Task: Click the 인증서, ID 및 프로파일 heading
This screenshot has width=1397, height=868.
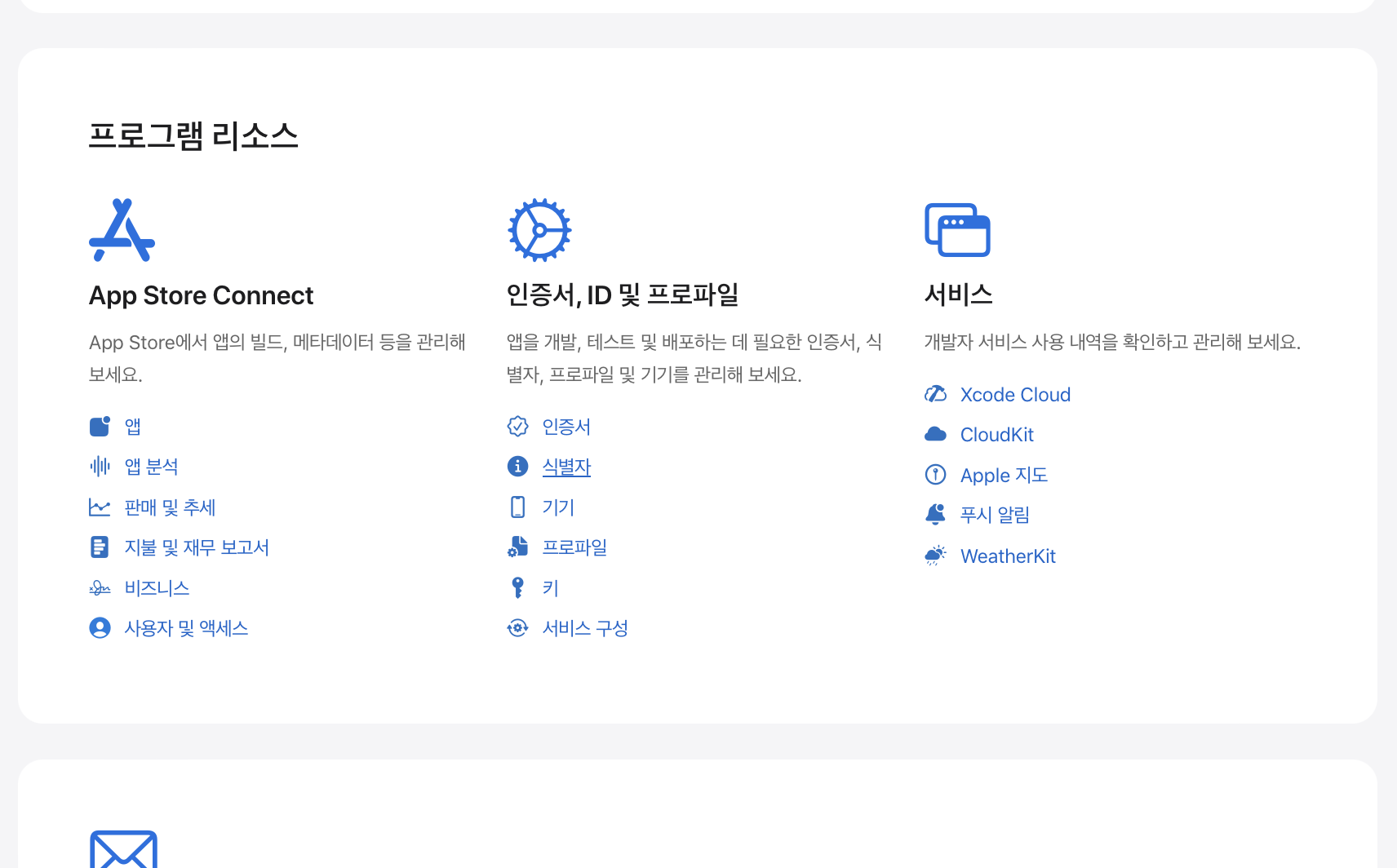Action: pos(623,294)
